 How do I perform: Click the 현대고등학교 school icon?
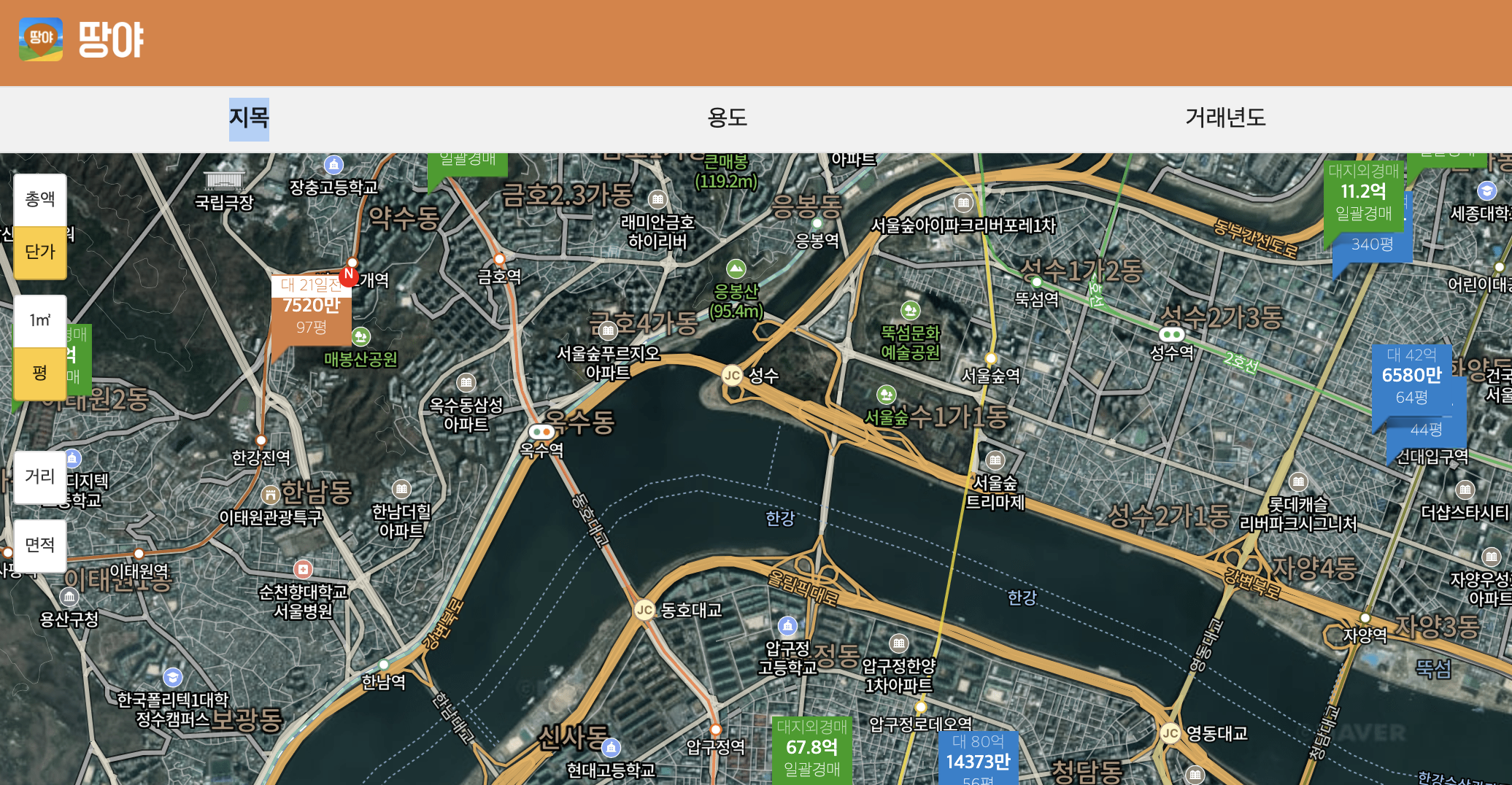(x=611, y=748)
